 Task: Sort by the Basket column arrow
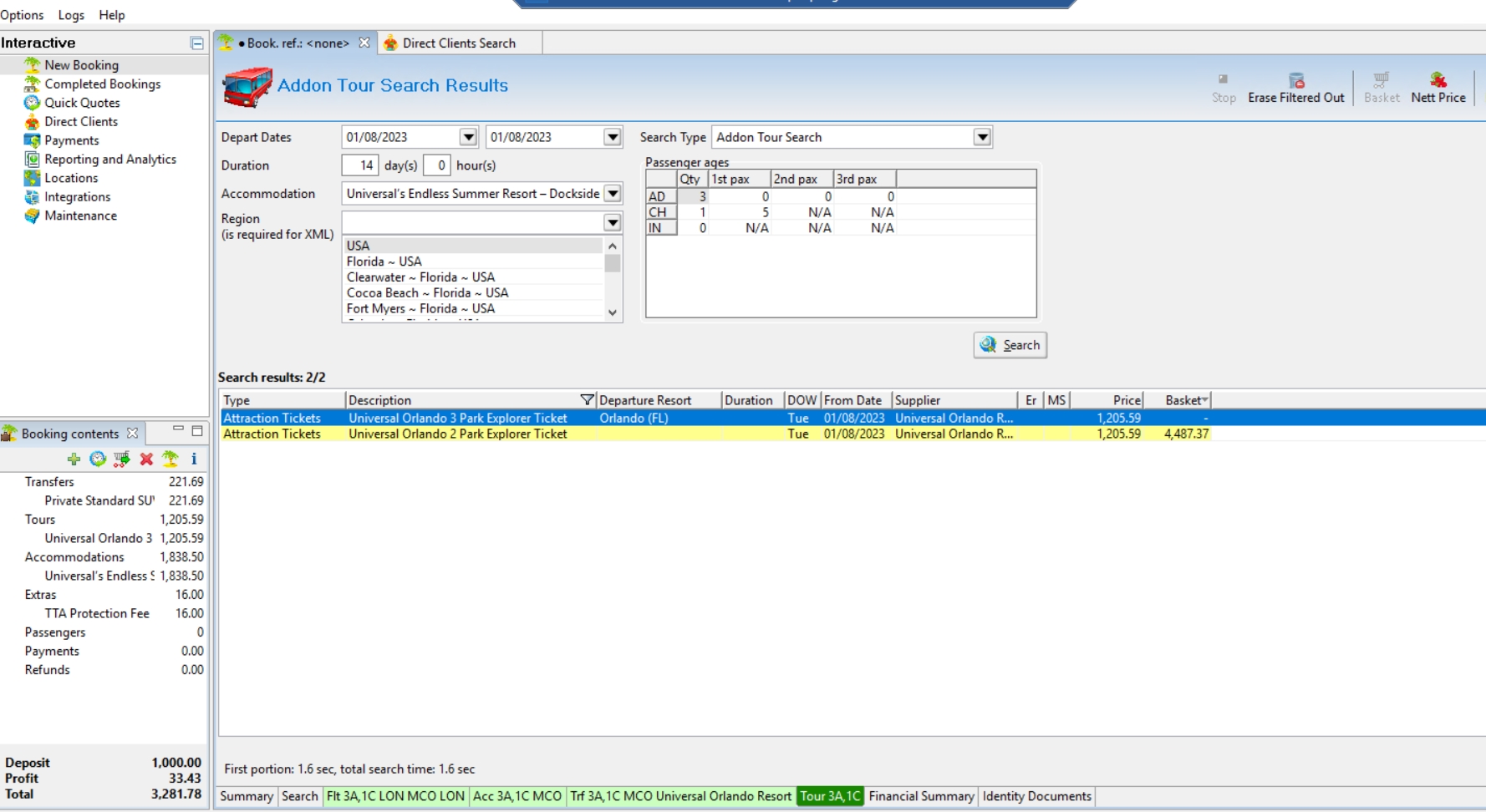[1204, 400]
